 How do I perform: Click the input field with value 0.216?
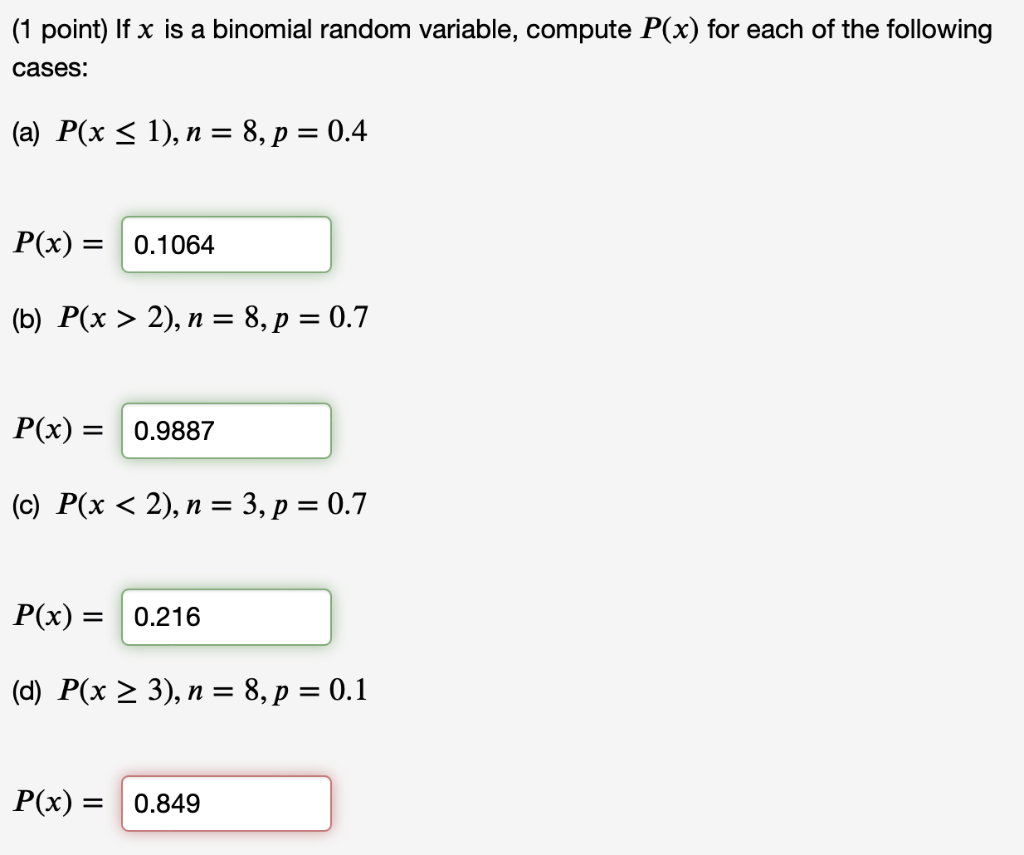(225, 617)
